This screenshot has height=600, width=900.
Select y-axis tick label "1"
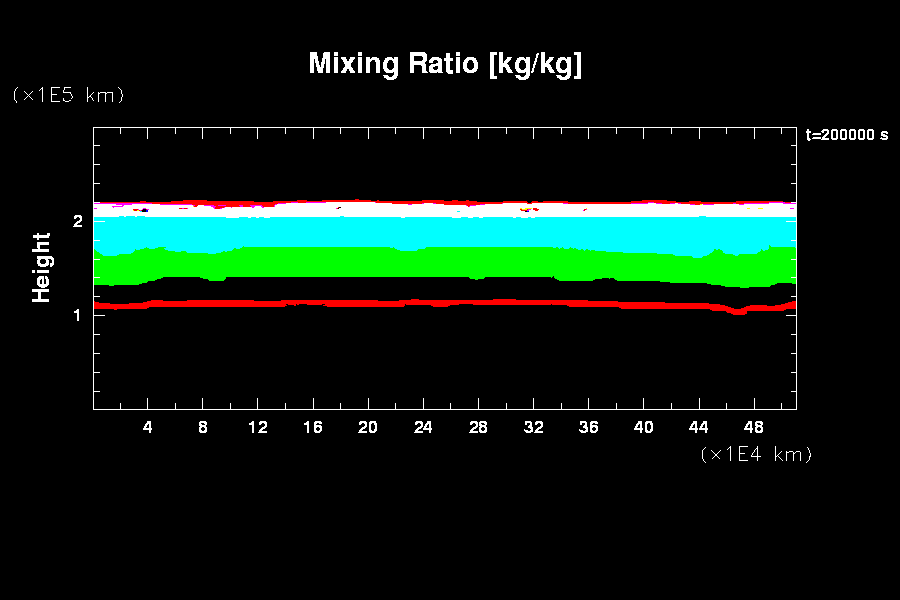[77, 315]
